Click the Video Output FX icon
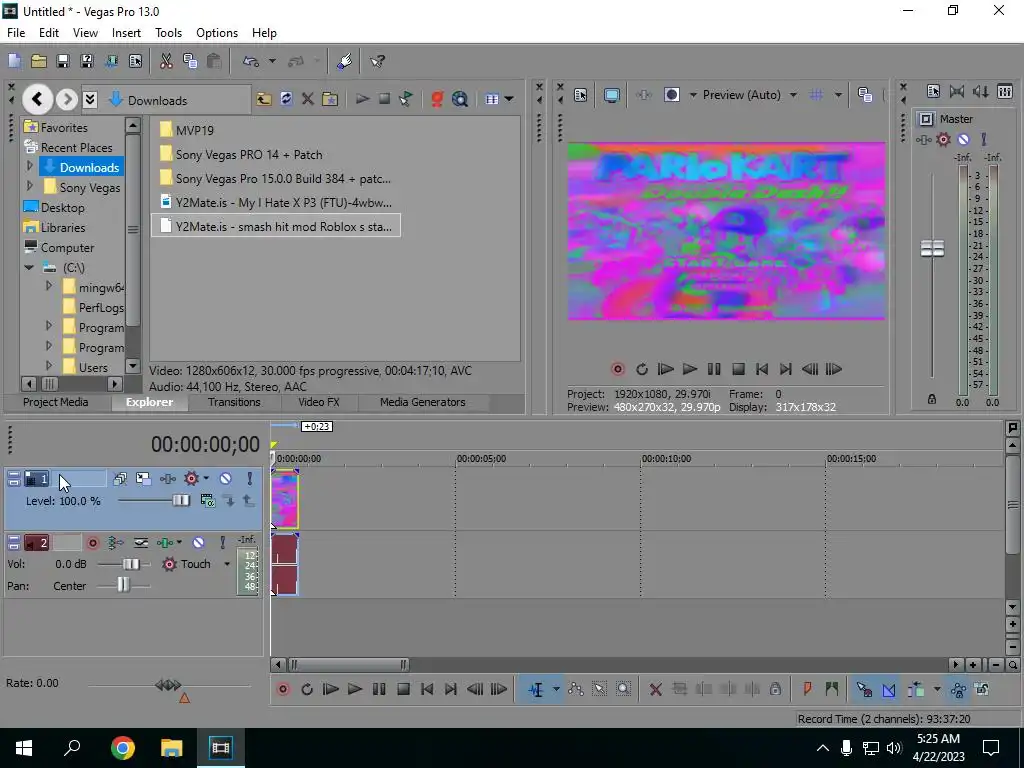Image resolution: width=1024 pixels, height=768 pixels. pyautogui.click(x=643, y=95)
